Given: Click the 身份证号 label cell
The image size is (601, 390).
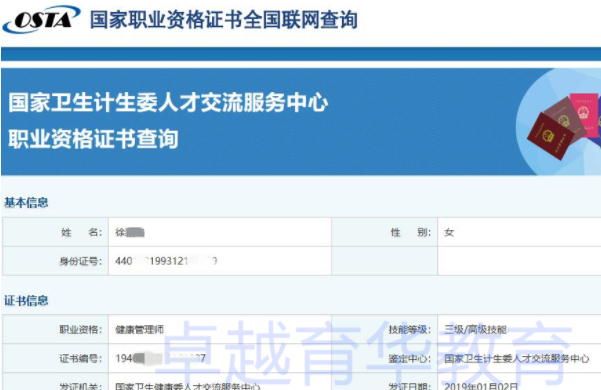Looking at the screenshot, I should pos(56,261).
